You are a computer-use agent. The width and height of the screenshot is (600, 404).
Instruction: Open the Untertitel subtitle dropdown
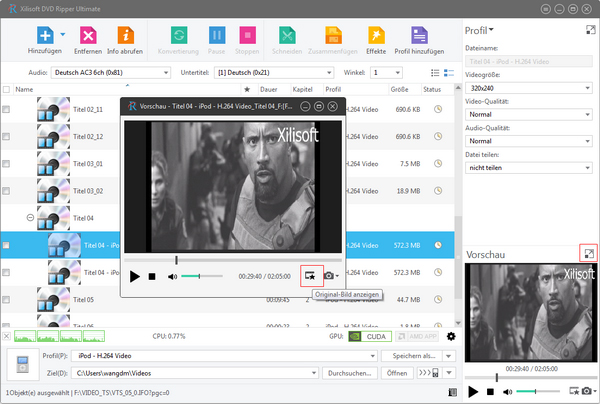click(274, 72)
